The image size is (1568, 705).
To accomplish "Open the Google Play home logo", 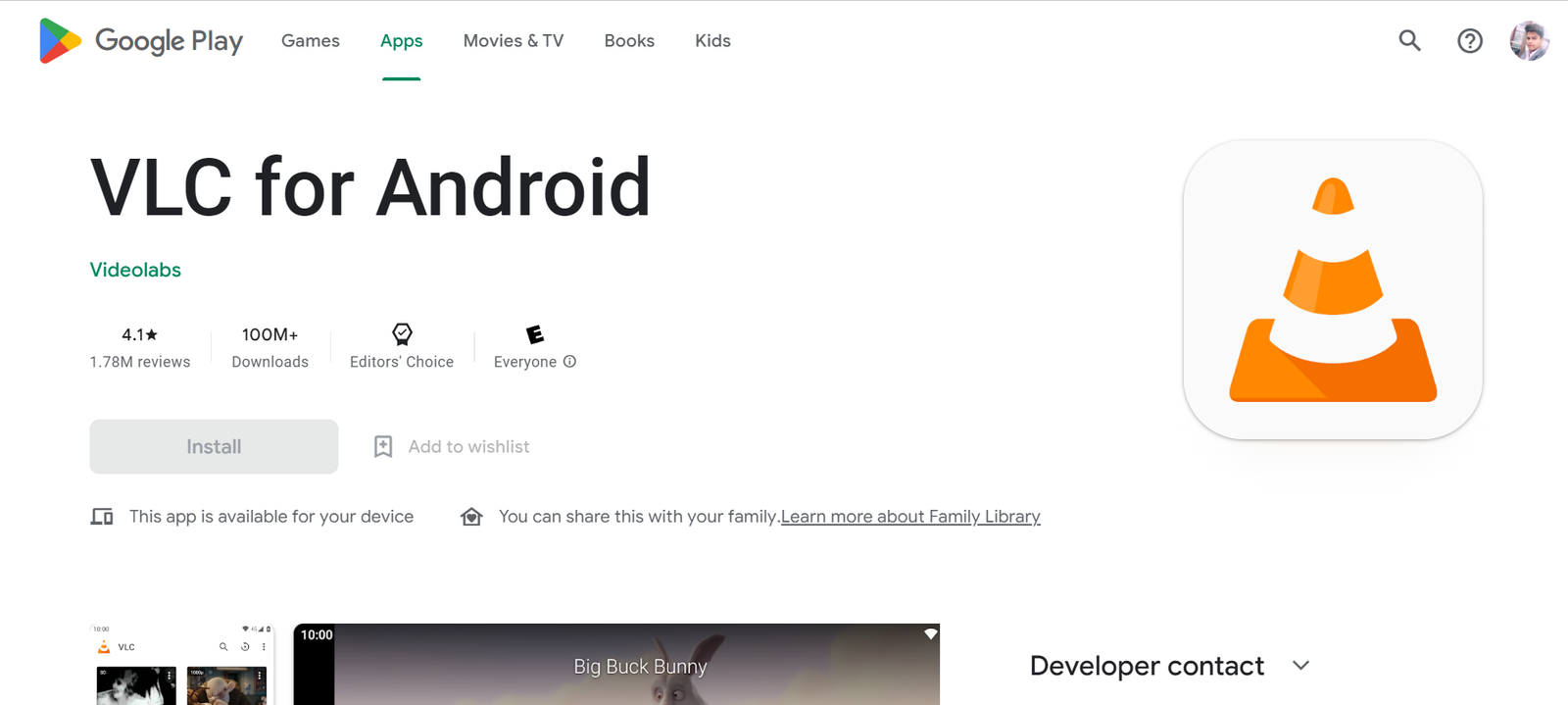I will 141,41.
